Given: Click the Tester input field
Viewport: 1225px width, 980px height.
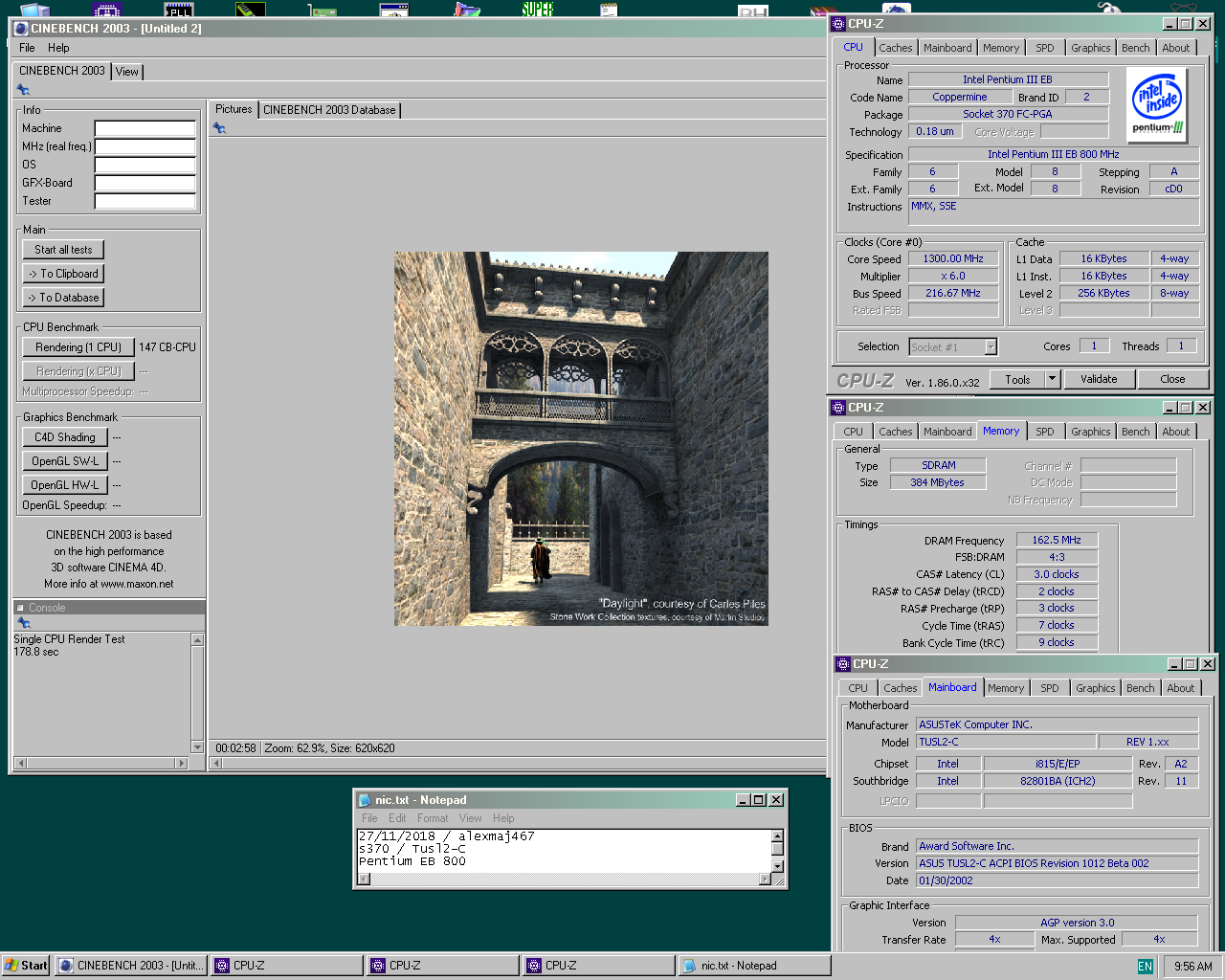Looking at the screenshot, I should point(145,201).
